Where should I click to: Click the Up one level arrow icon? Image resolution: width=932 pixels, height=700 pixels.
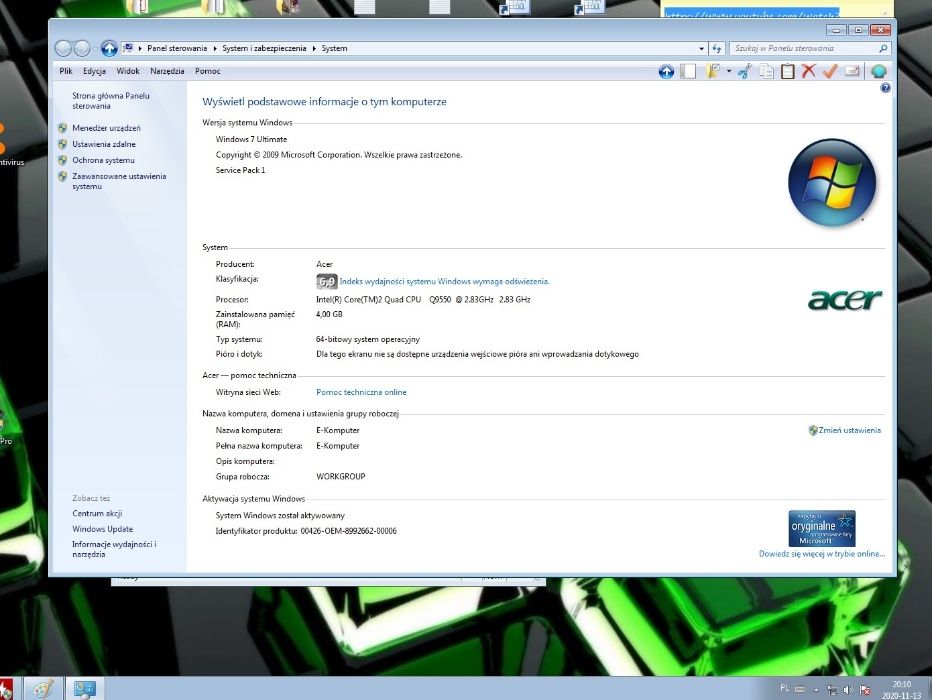point(666,71)
